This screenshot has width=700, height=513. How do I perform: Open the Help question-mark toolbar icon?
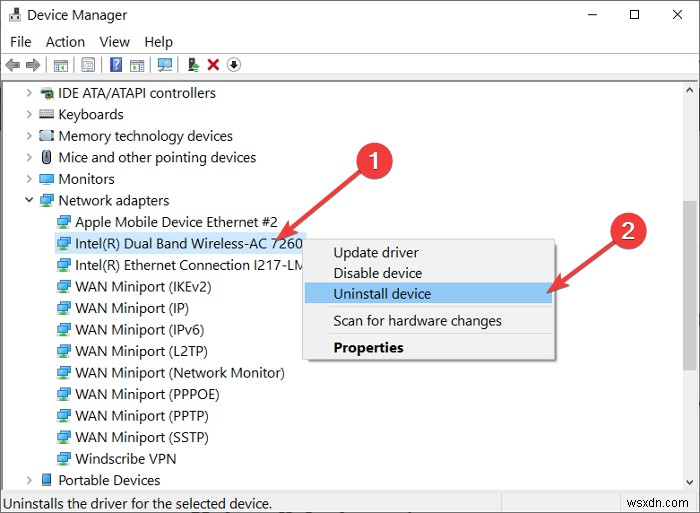click(x=116, y=65)
